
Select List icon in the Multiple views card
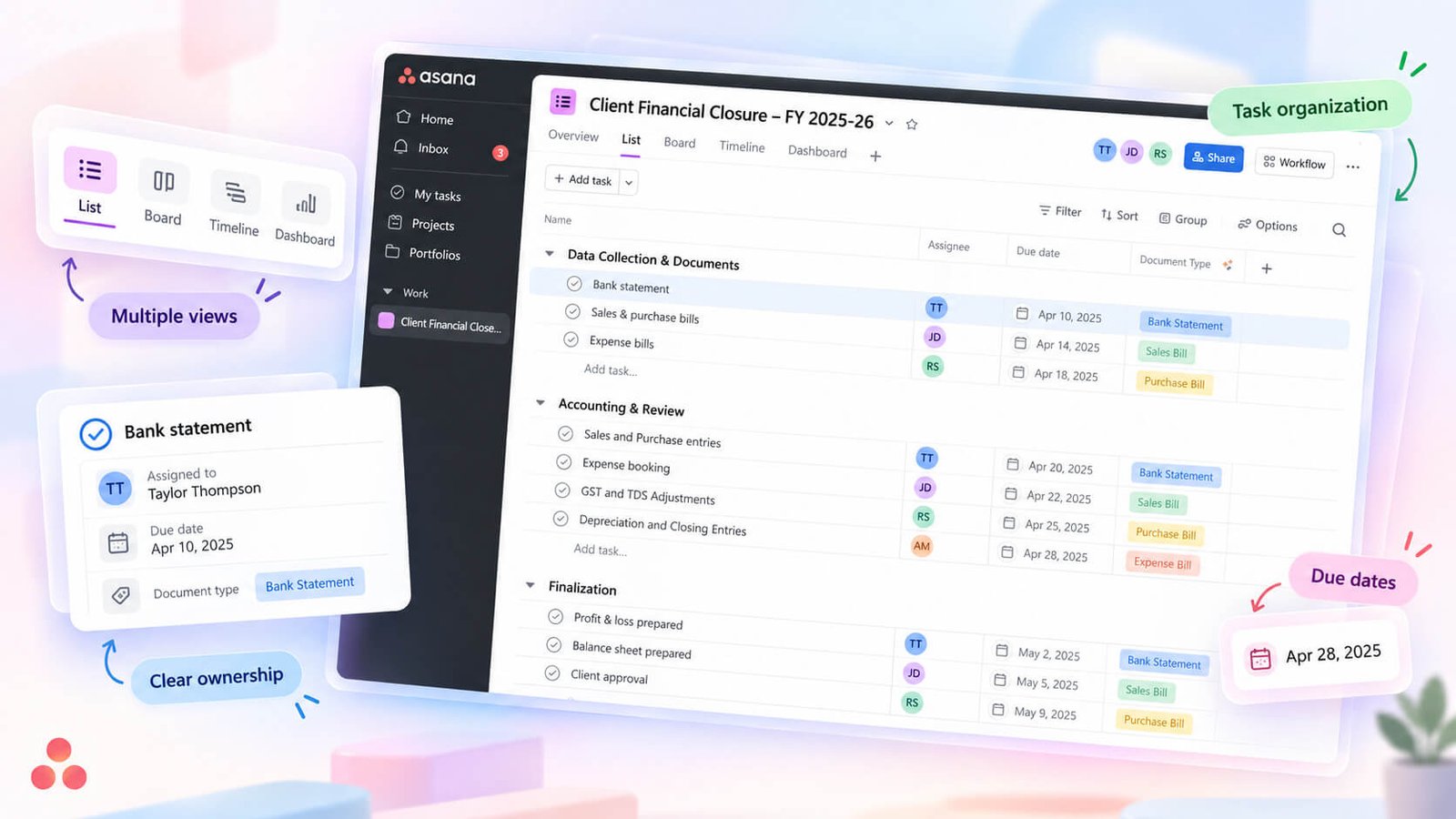90,170
